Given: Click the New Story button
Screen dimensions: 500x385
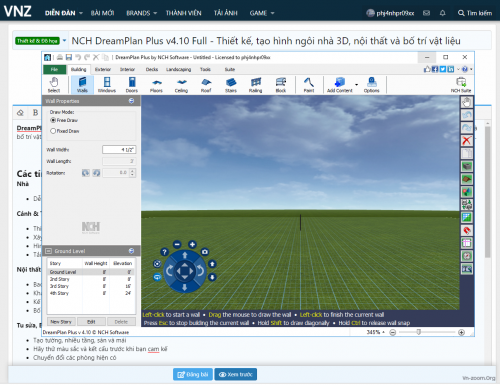Looking at the screenshot, I should (61, 322).
